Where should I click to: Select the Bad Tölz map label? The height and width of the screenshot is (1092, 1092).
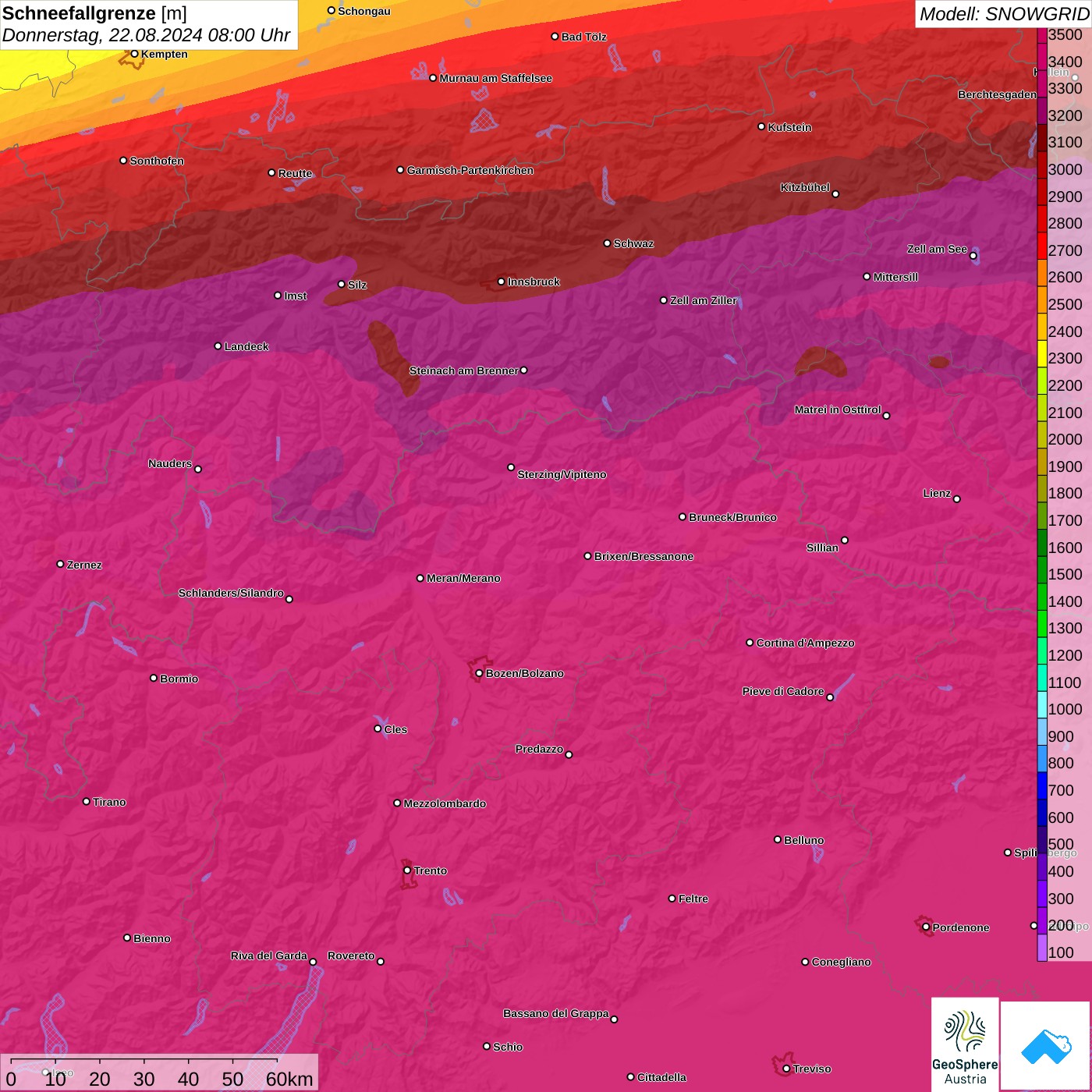tap(583, 37)
